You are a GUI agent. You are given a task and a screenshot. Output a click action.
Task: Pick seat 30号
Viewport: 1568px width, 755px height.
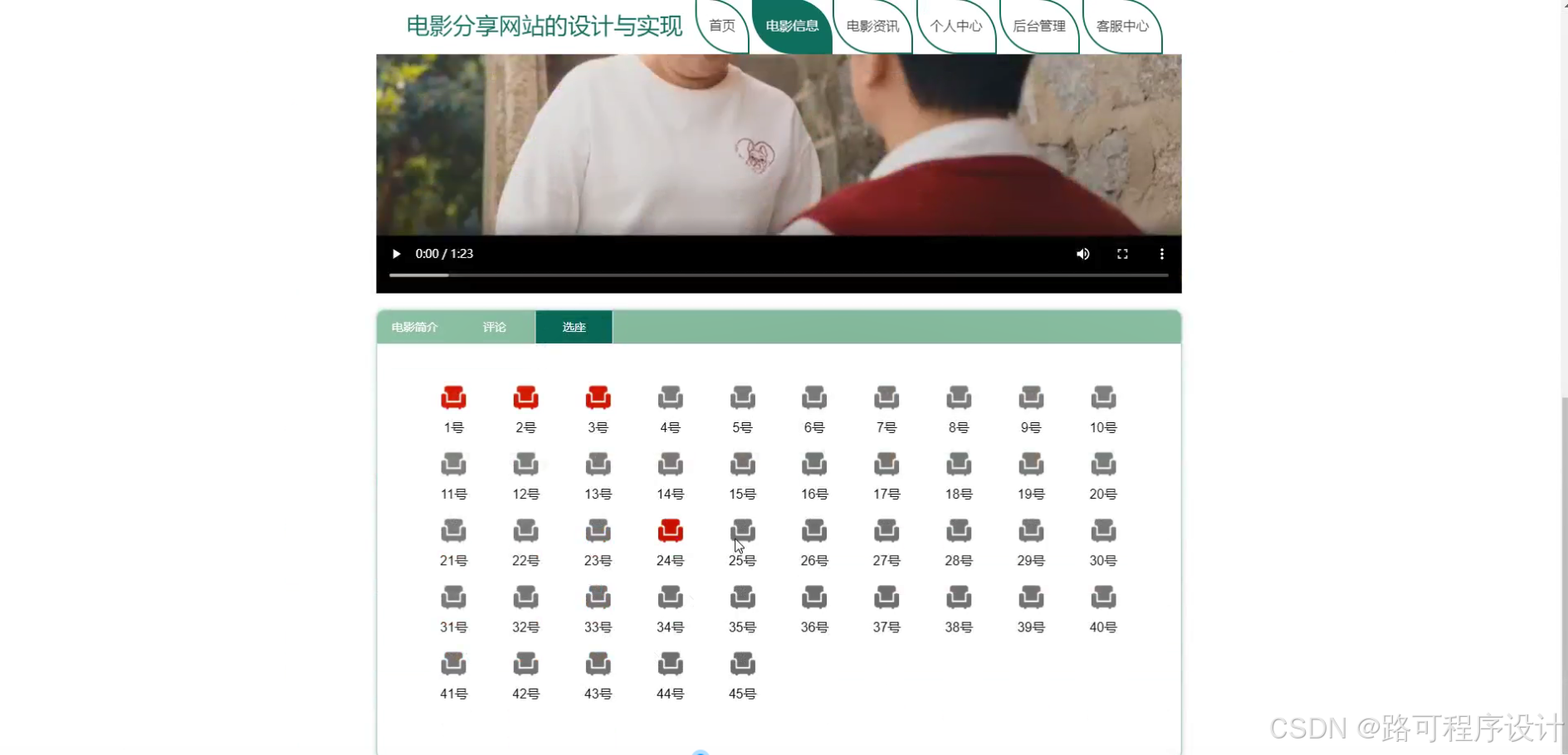click(x=1103, y=530)
